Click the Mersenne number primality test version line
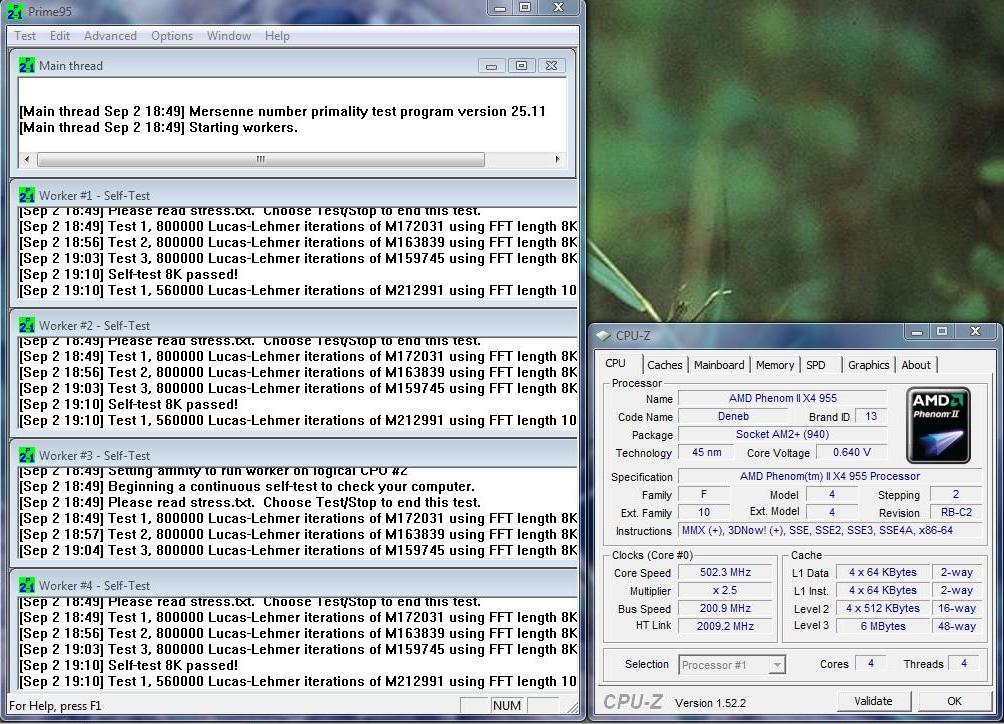This screenshot has width=1004, height=724. point(282,111)
